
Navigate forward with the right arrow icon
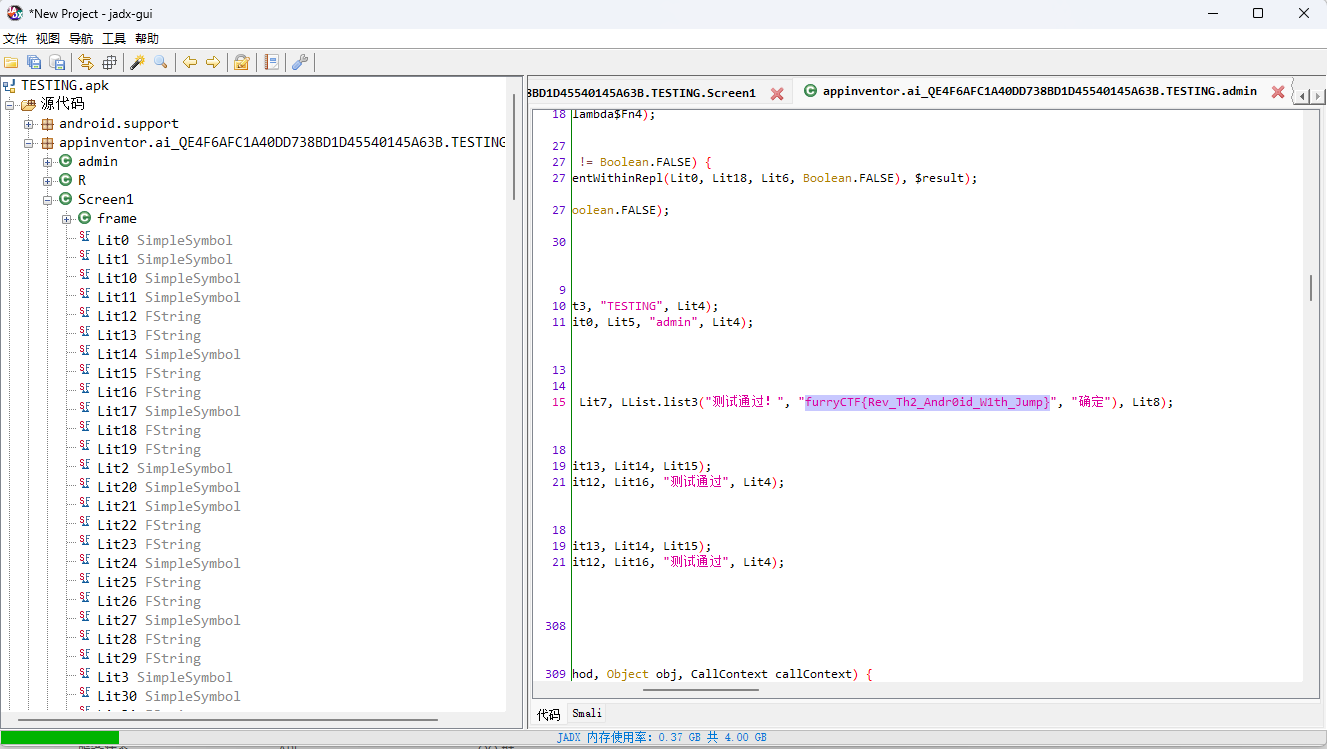coord(213,62)
